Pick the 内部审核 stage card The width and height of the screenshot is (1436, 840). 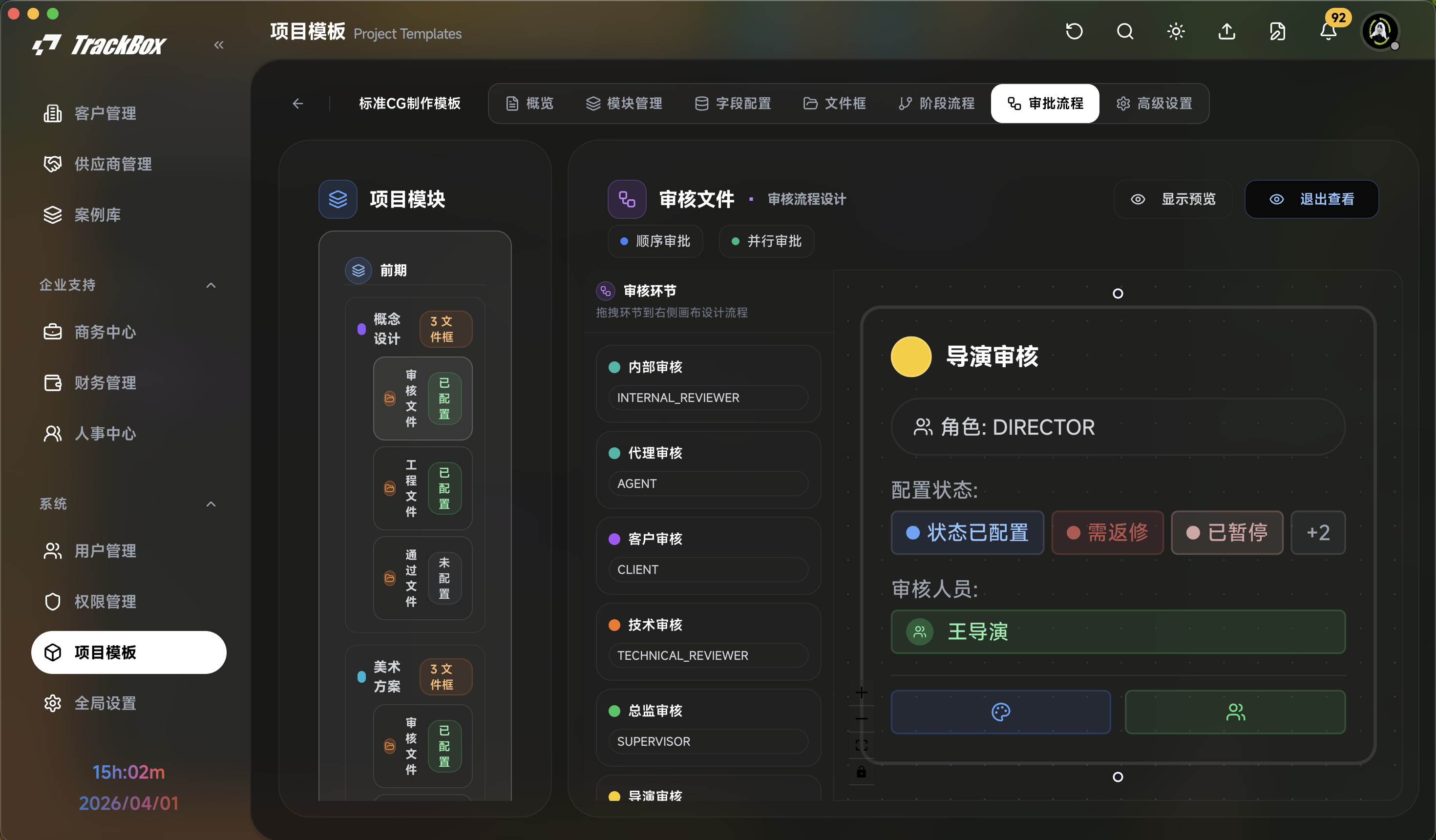pyautogui.click(x=708, y=383)
